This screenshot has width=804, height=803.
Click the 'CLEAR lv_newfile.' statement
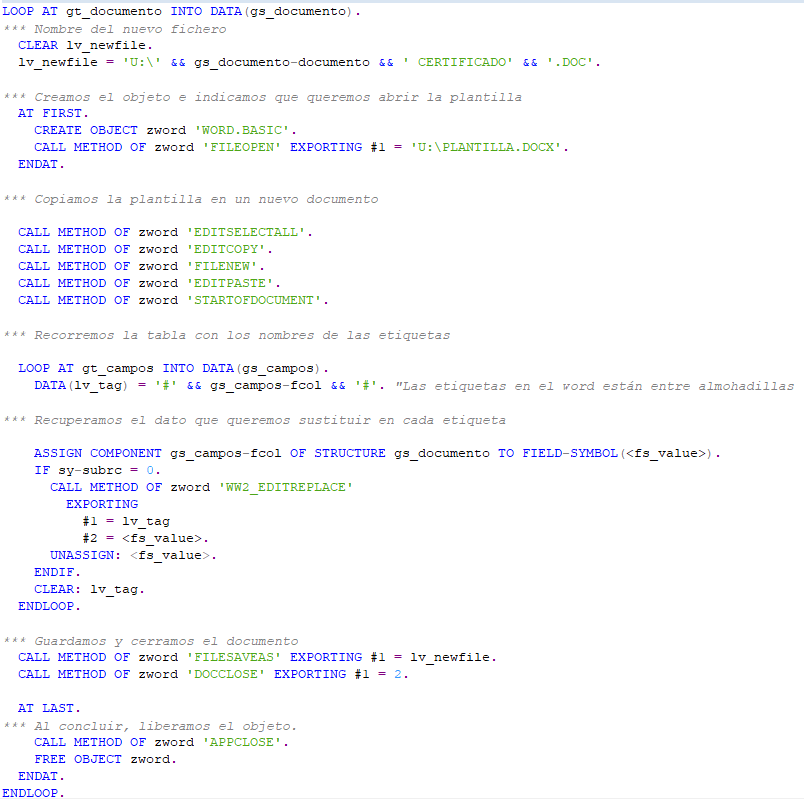[x=85, y=45]
